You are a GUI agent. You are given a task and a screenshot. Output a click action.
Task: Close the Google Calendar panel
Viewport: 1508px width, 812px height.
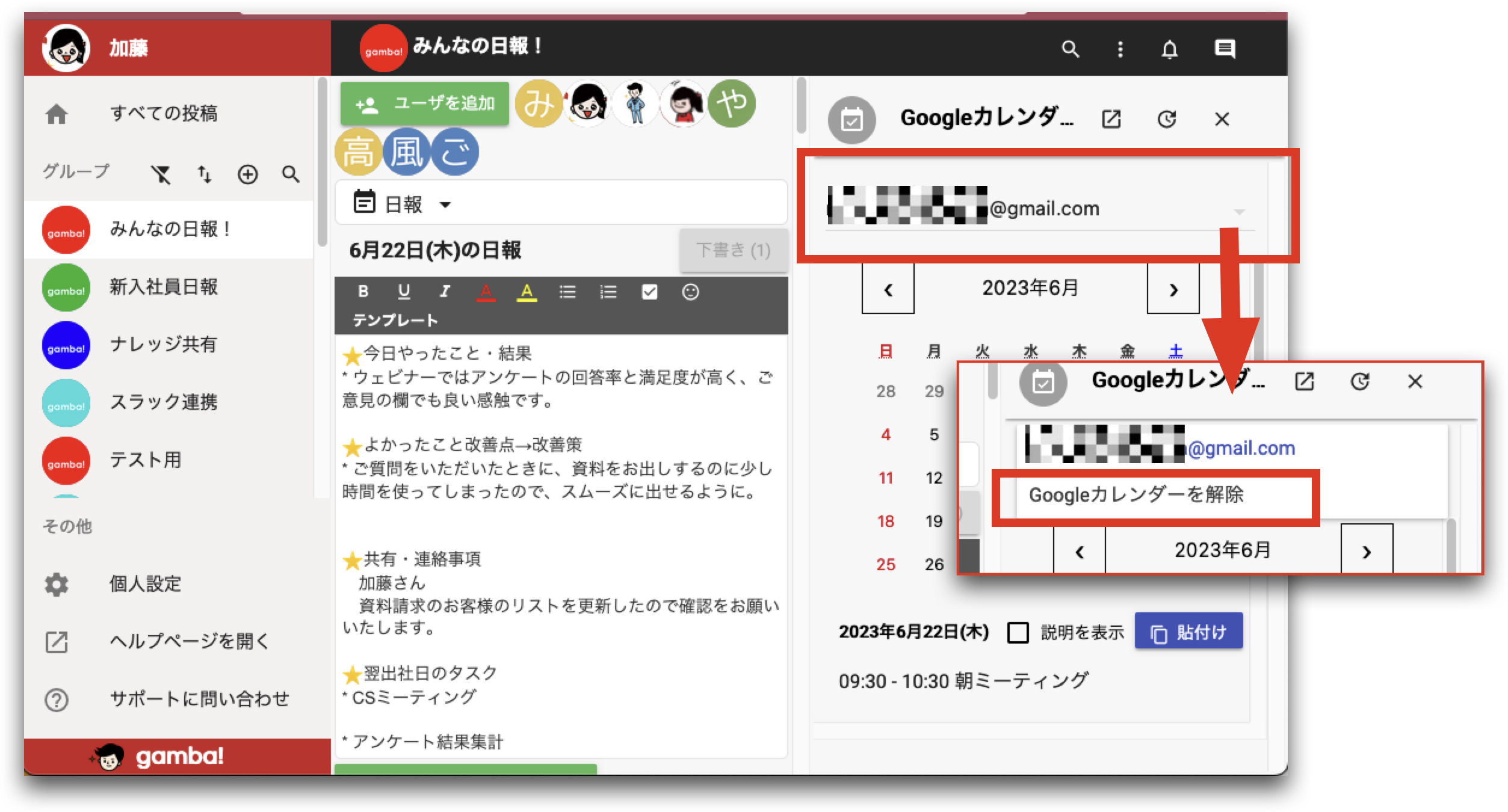point(1222,119)
